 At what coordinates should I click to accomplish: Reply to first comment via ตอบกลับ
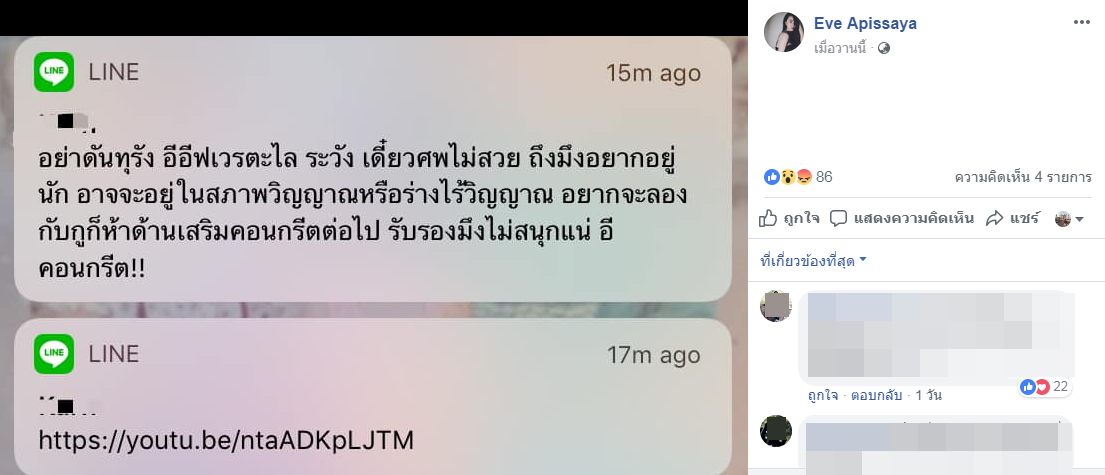(876, 395)
